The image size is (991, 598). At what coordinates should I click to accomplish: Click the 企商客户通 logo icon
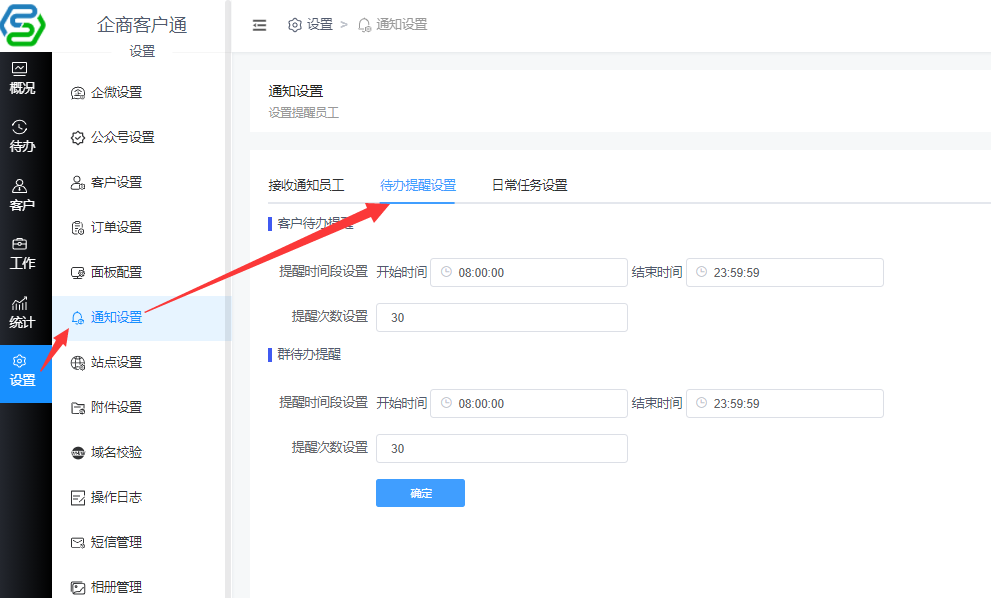click(x=23, y=24)
